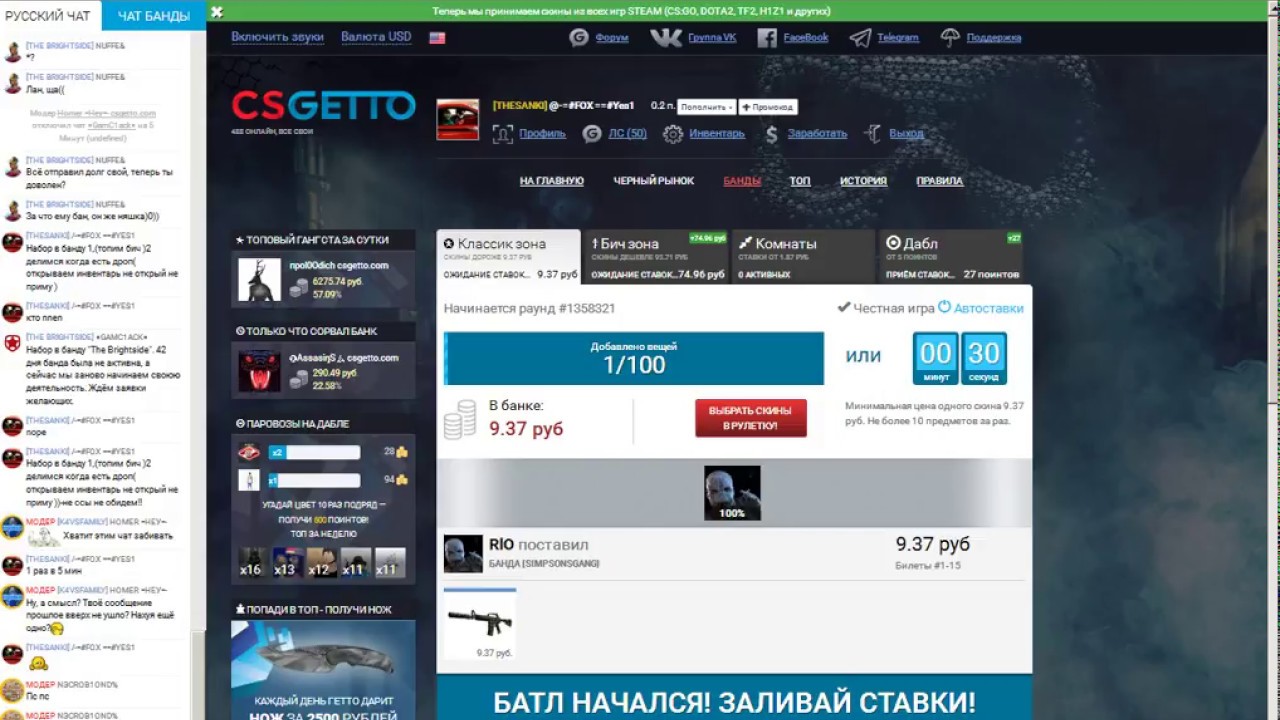Click the forum G icon in header
This screenshot has width=1280, height=720.
pyautogui.click(x=578, y=38)
